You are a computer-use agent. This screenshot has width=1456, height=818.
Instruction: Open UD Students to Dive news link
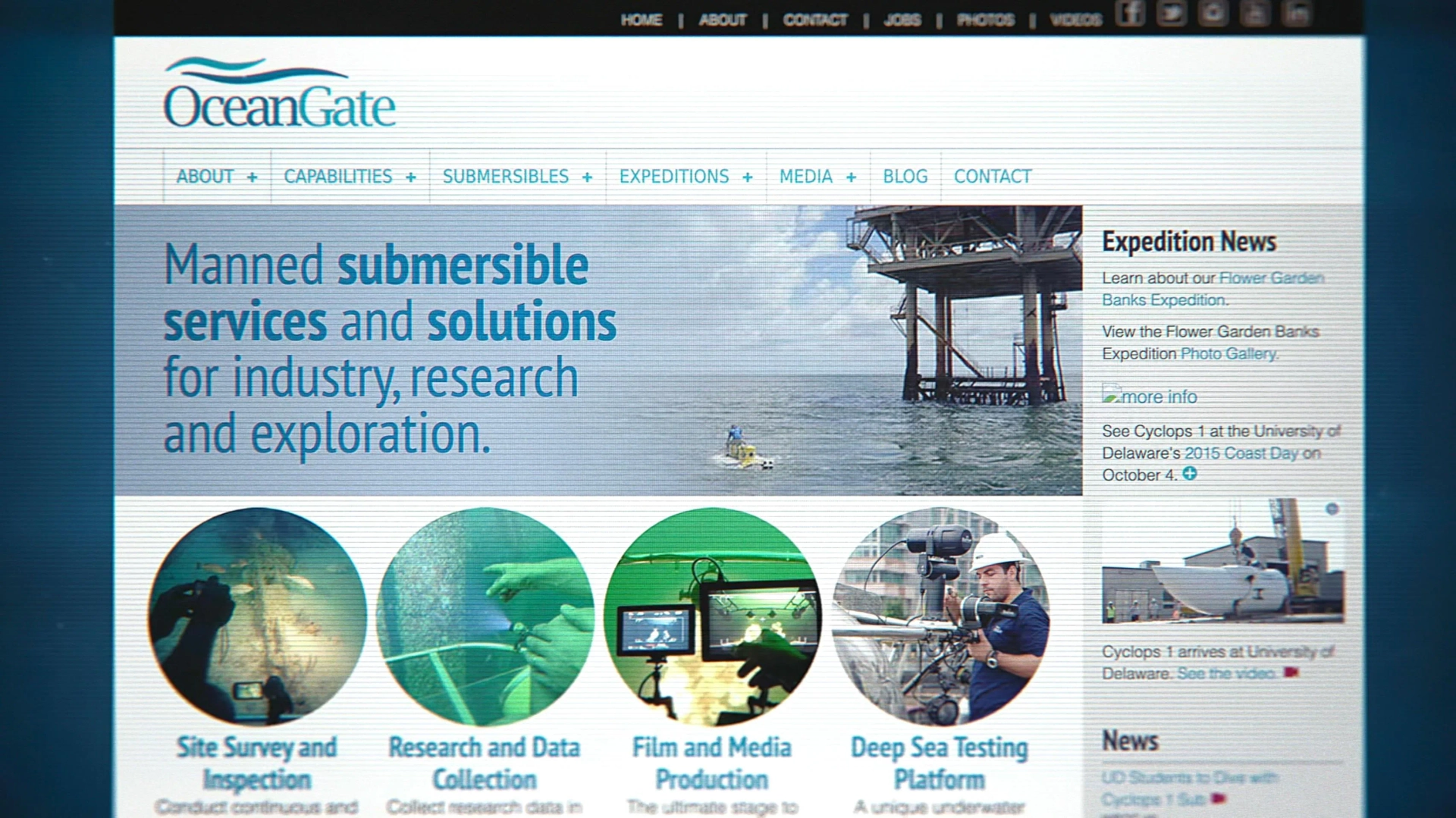point(1189,788)
